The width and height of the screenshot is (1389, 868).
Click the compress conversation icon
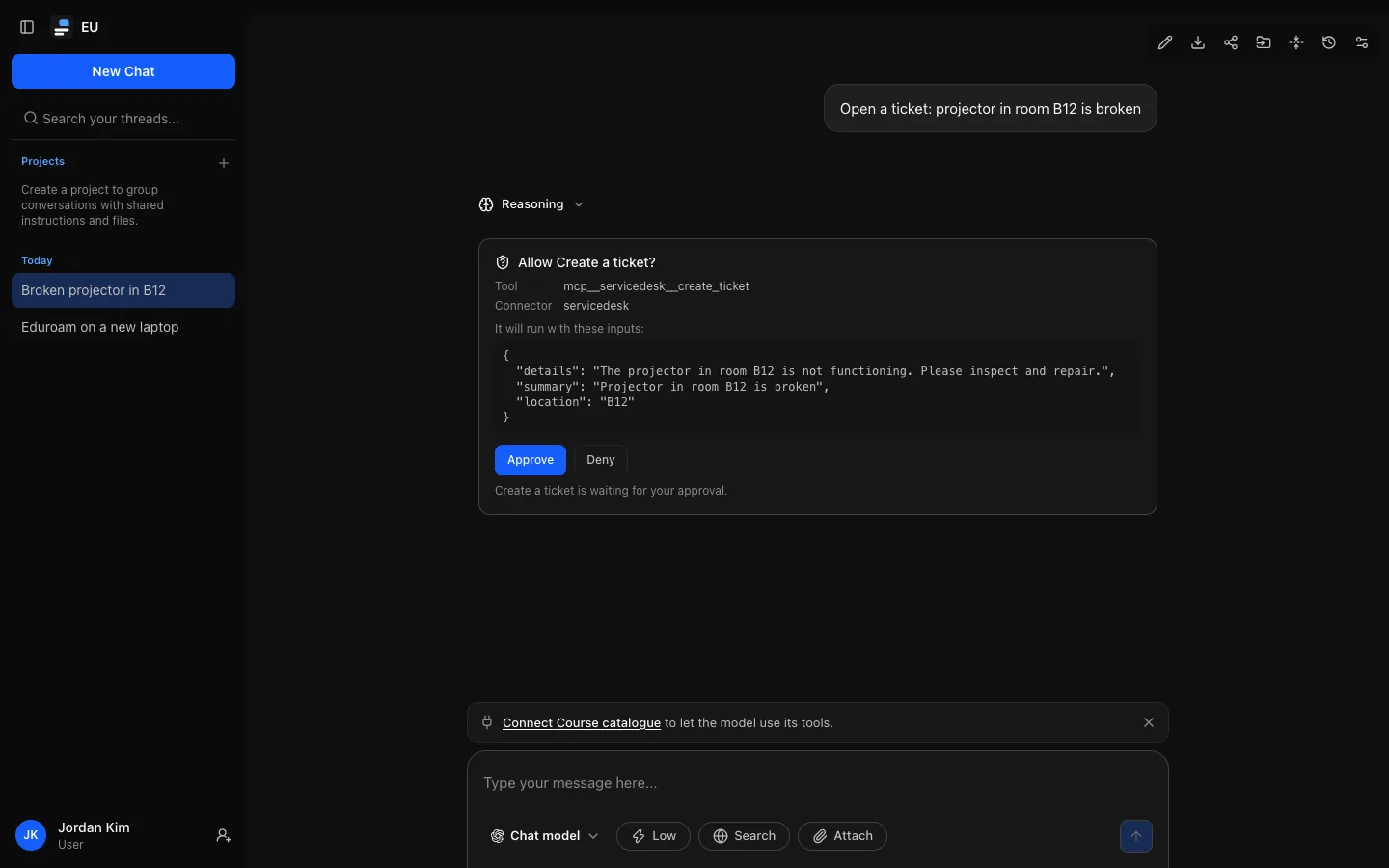pos(1296,42)
